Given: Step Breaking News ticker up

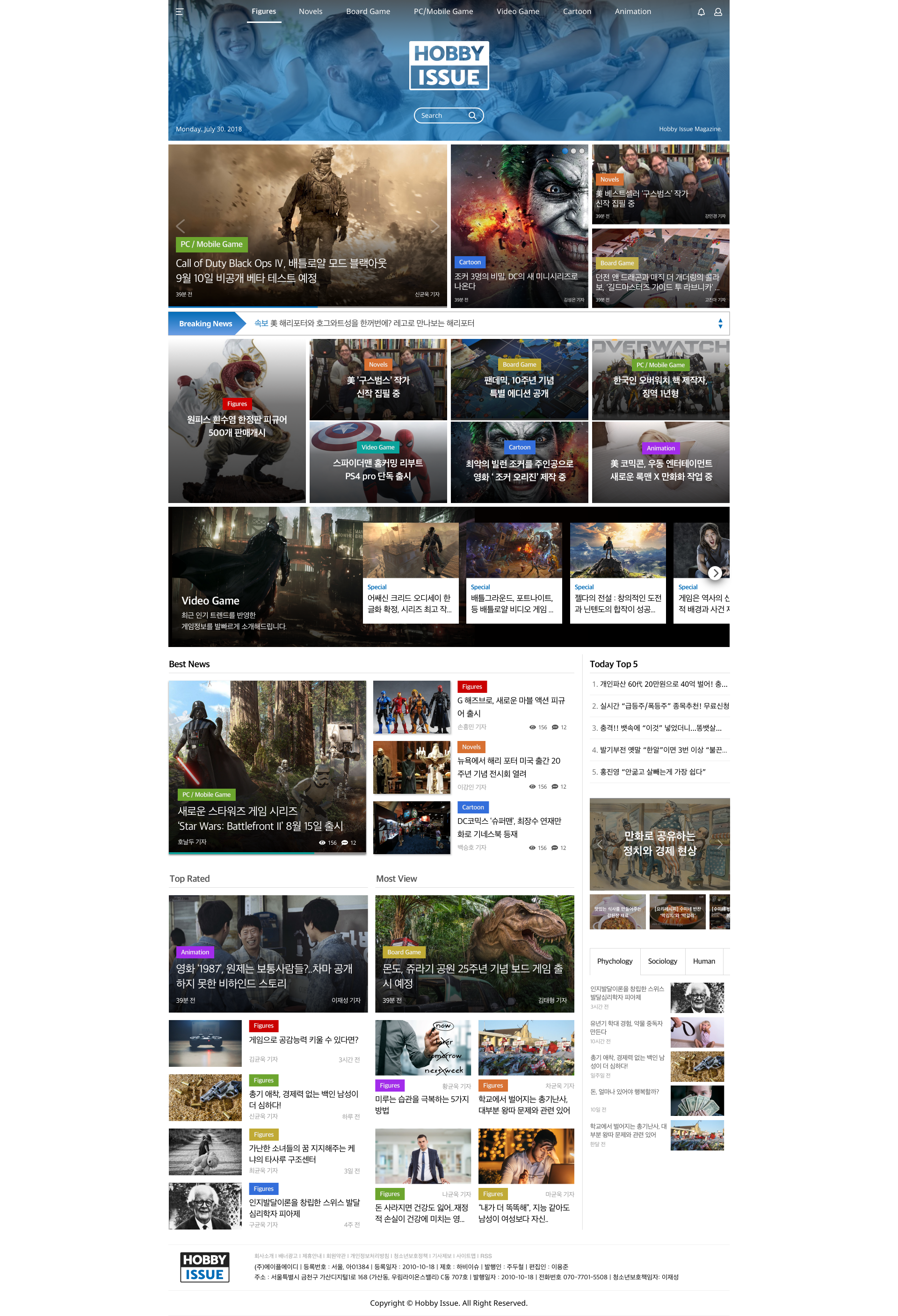Looking at the screenshot, I should click(x=720, y=320).
